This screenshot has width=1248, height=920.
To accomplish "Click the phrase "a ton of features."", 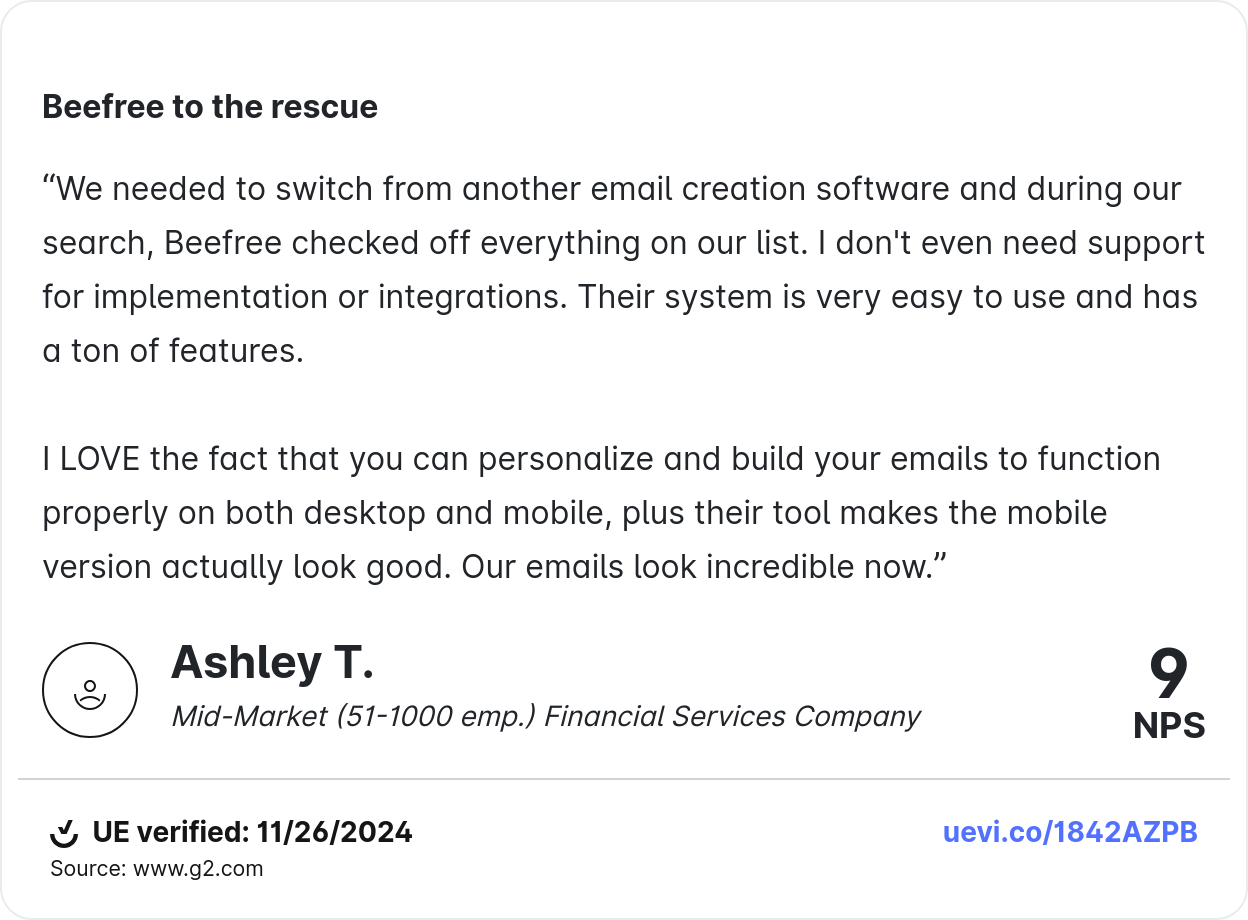I will (x=172, y=351).
